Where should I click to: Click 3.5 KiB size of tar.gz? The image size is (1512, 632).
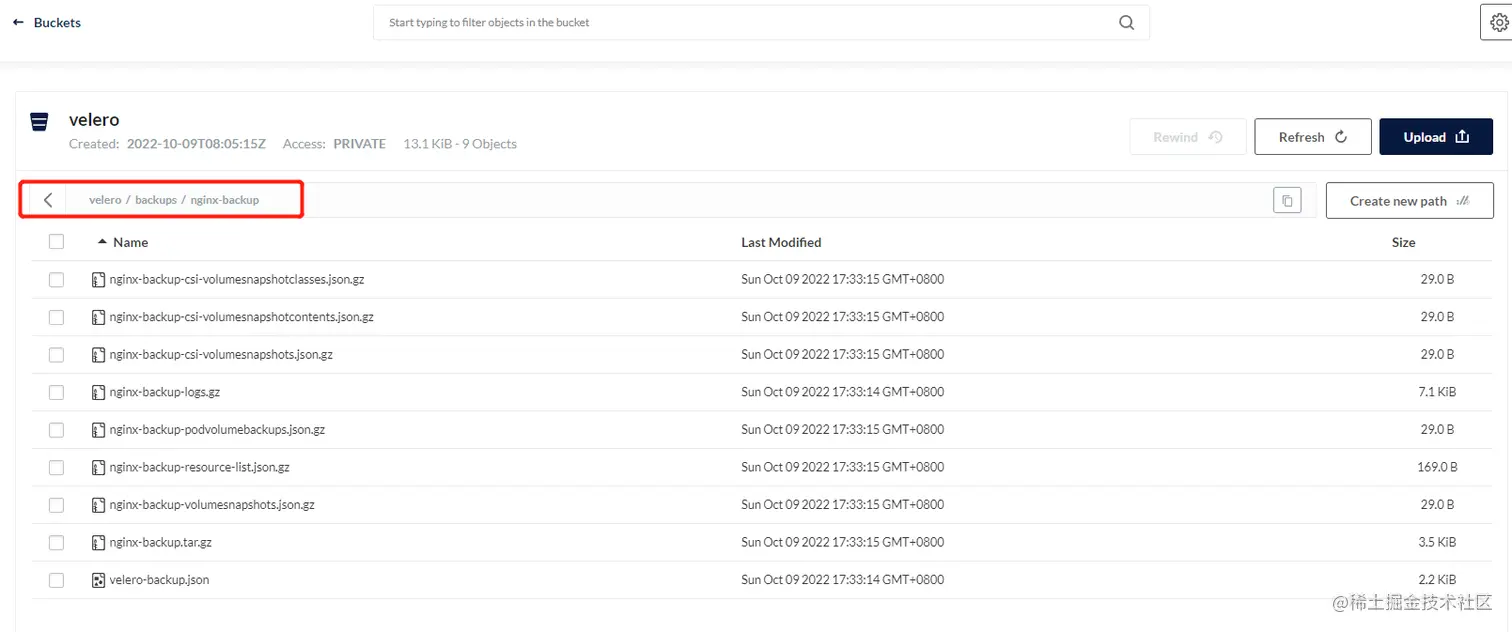(1437, 542)
